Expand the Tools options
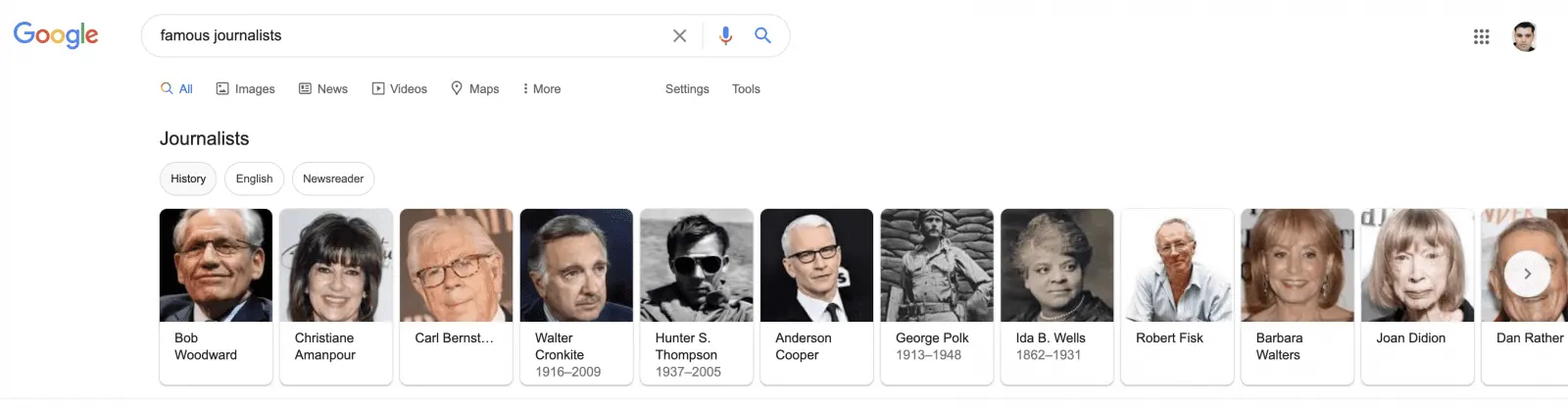This screenshot has width=1568, height=413. [x=746, y=89]
